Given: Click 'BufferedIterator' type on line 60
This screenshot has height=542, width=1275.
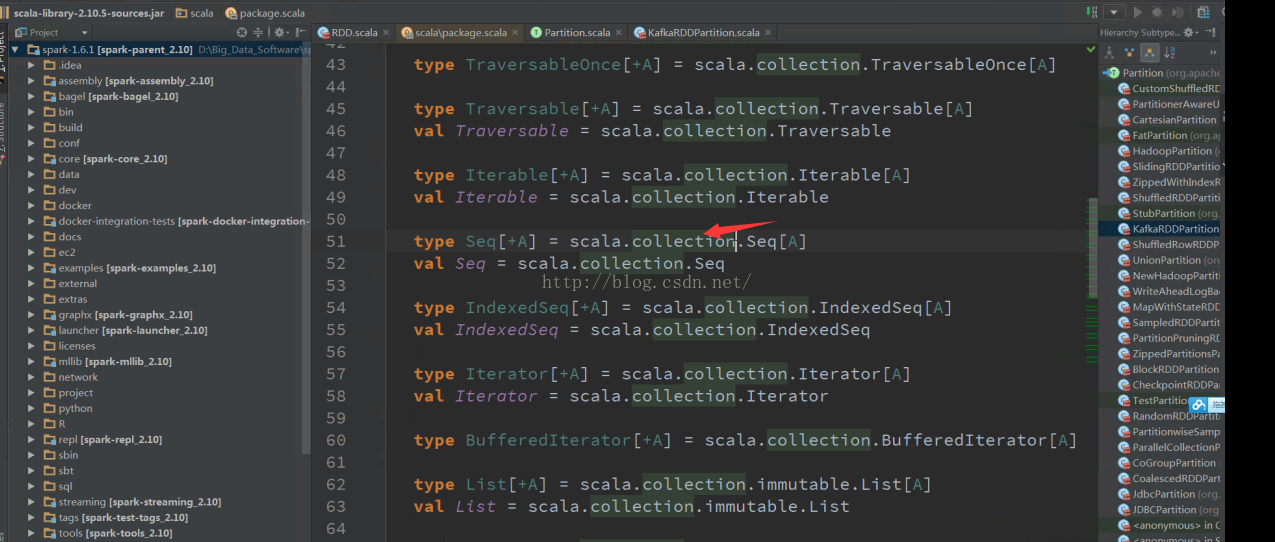Looking at the screenshot, I should (x=549, y=440).
